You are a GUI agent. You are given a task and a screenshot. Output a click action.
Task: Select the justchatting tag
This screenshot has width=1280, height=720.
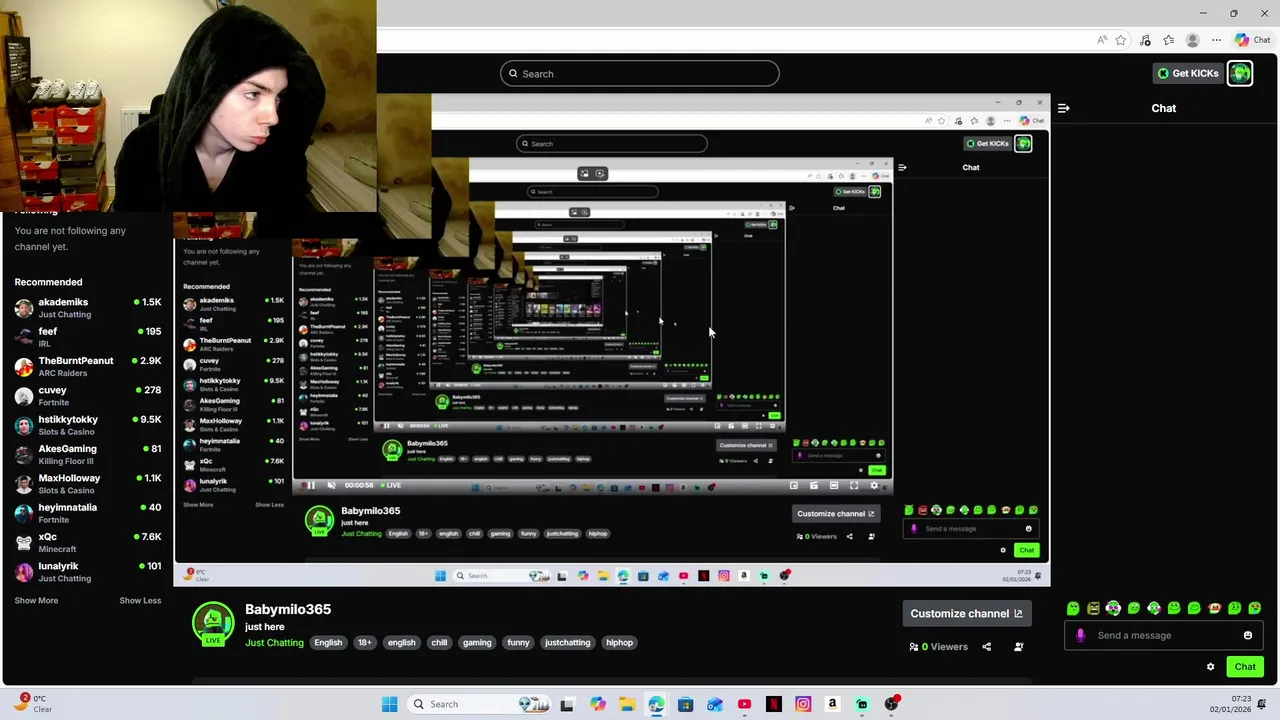coord(567,642)
